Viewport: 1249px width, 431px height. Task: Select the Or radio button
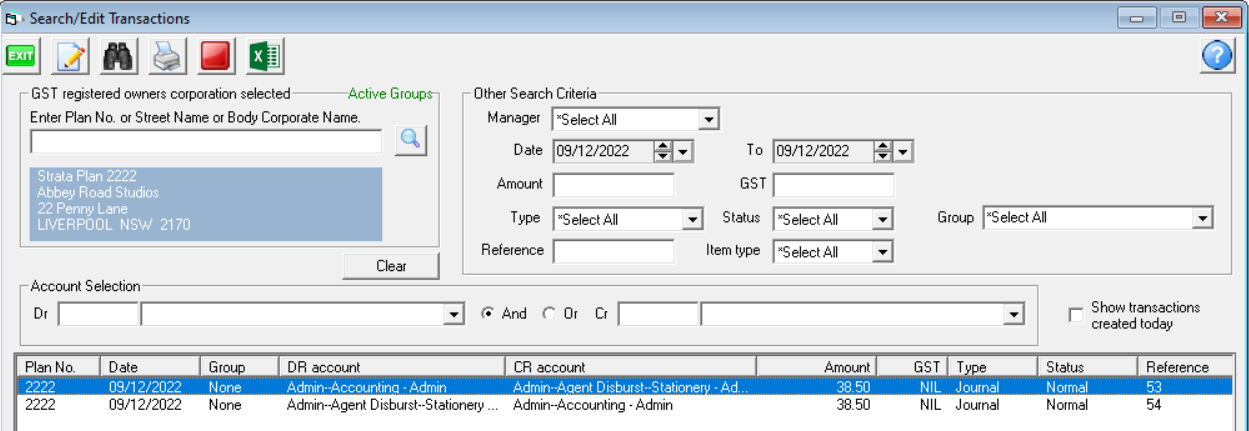click(x=548, y=314)
